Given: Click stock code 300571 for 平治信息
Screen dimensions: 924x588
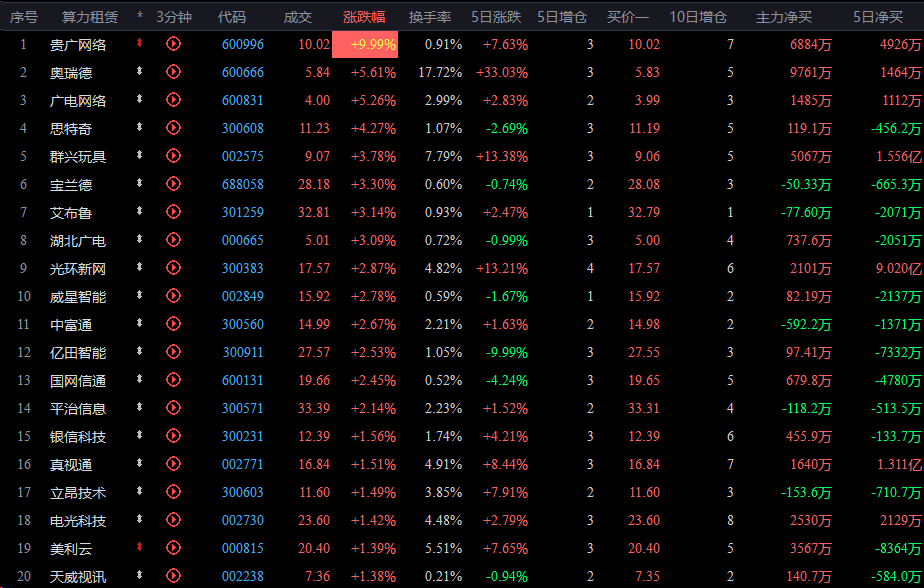Looking at the screenshot, I should pos(243,408).
